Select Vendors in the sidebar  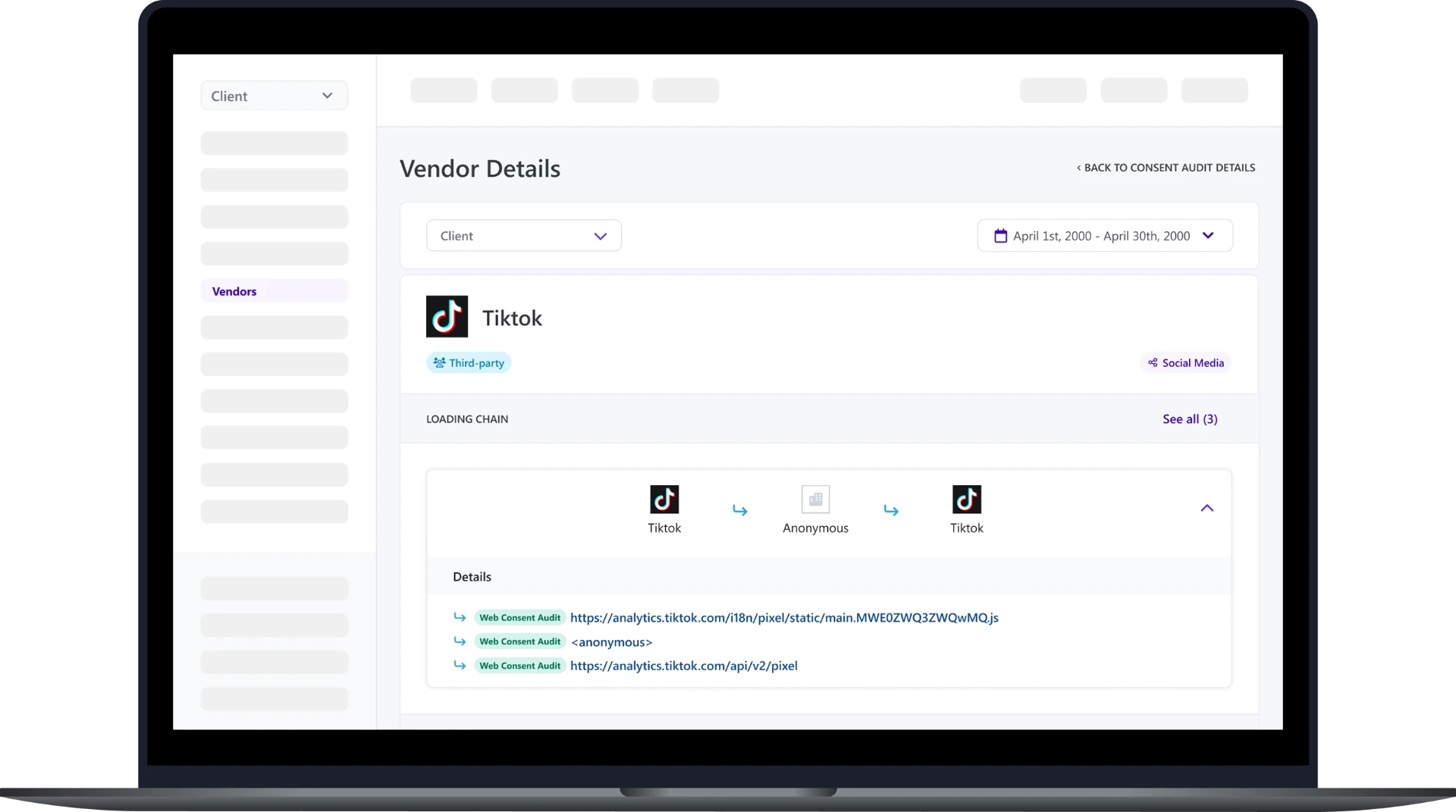275,291
